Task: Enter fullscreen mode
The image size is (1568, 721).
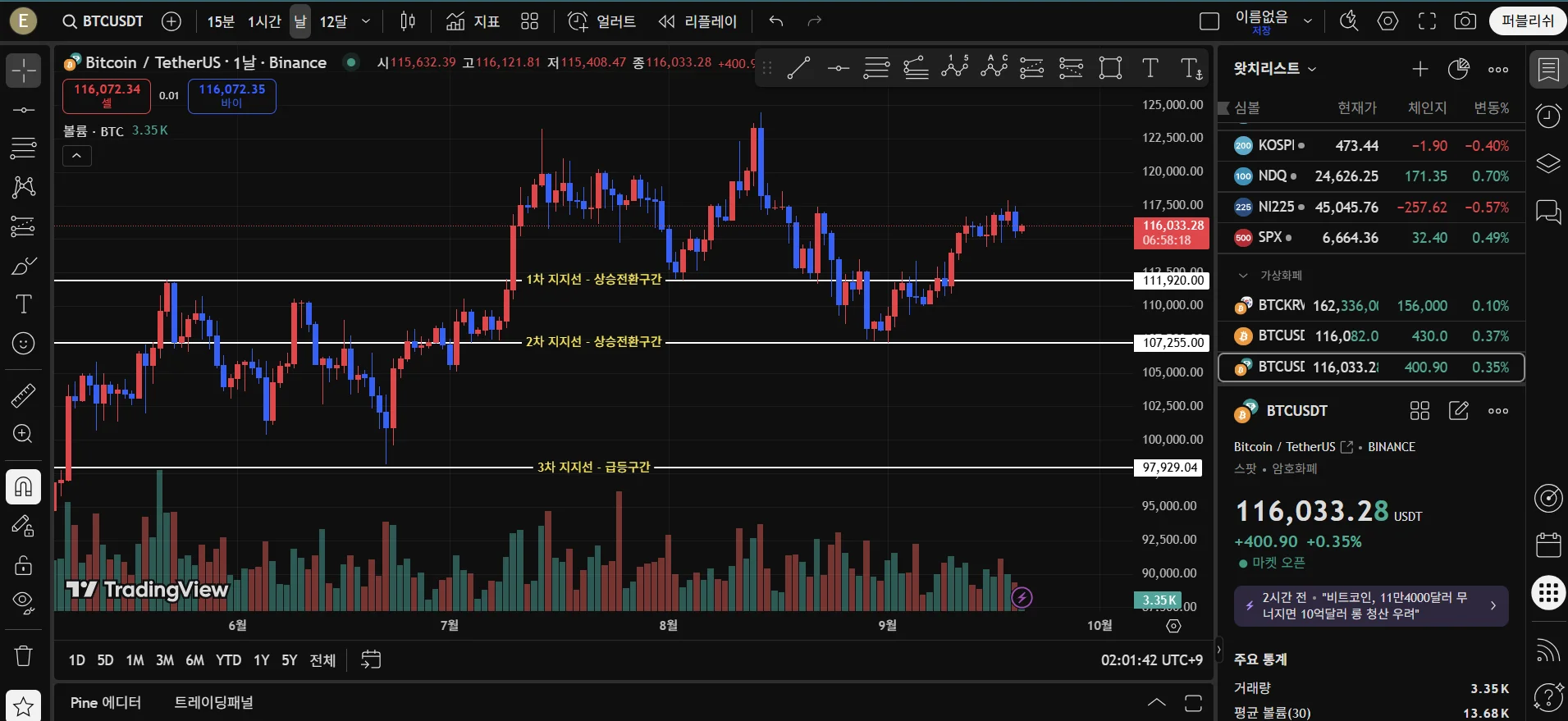Action: [1427, 21]
